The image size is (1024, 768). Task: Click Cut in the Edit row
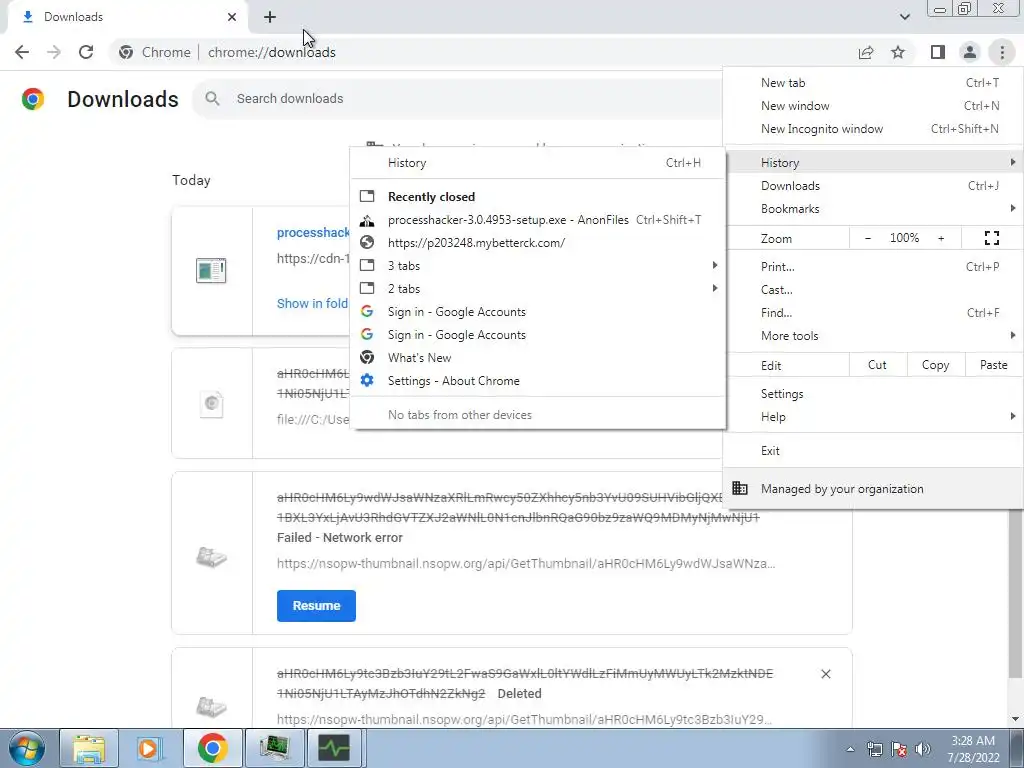click(x=878, y=365)
